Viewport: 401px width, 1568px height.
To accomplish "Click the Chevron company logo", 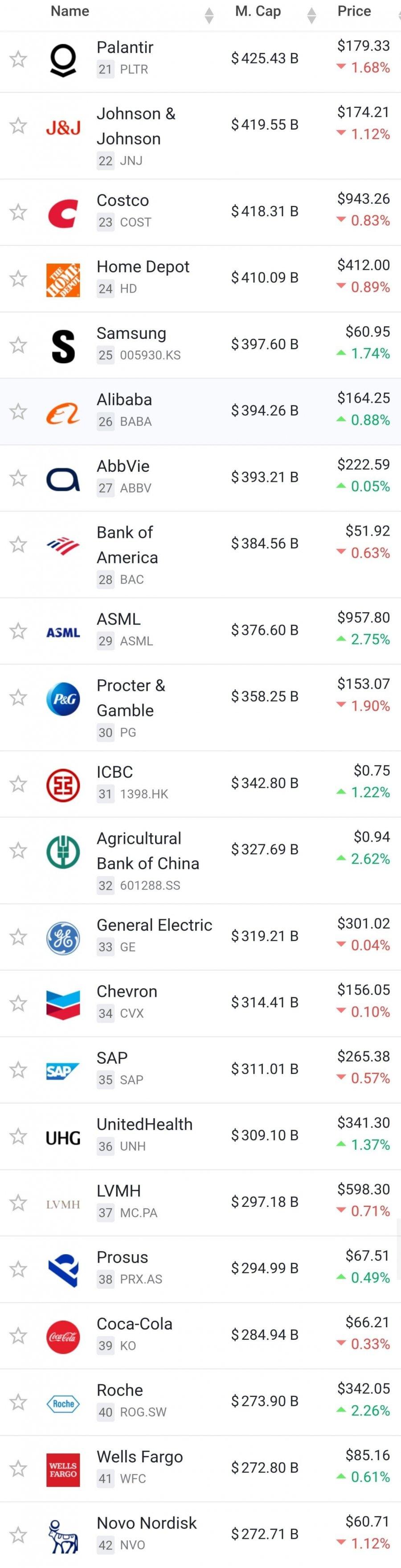I will 63,1003.
